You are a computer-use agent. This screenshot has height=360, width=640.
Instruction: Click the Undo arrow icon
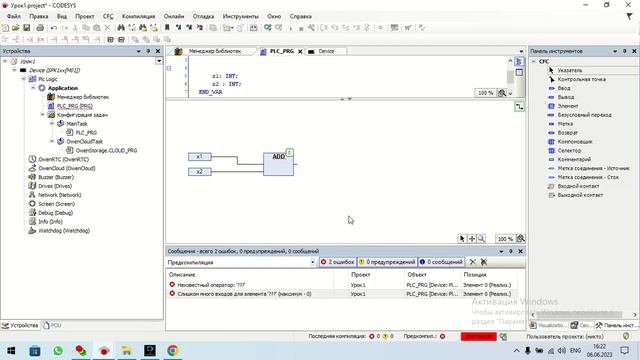click(54, 28)
